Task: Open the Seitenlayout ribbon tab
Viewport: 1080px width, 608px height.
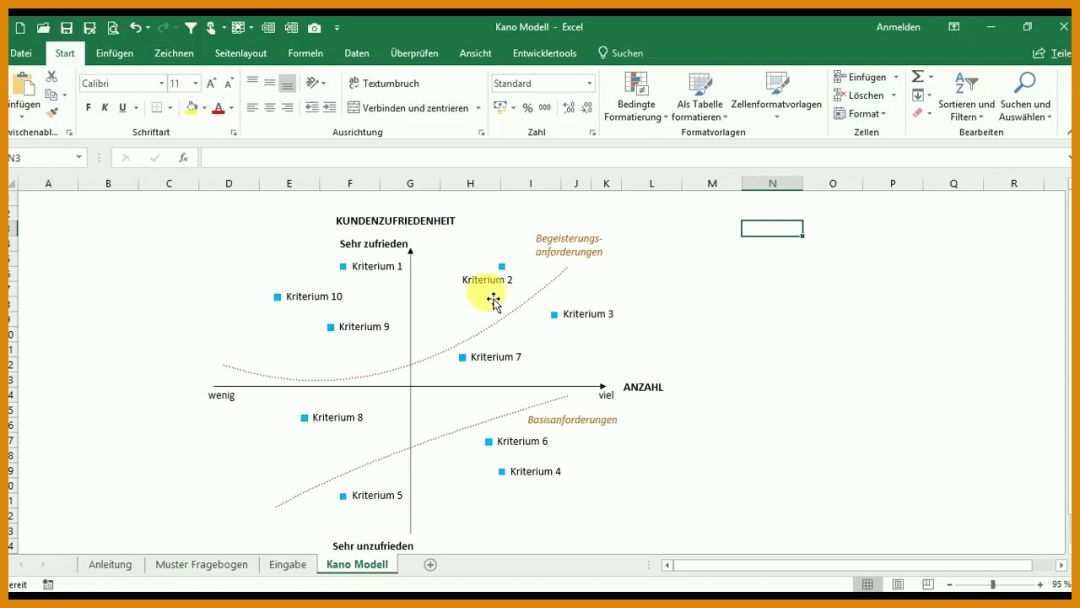Action: point(240,53)
